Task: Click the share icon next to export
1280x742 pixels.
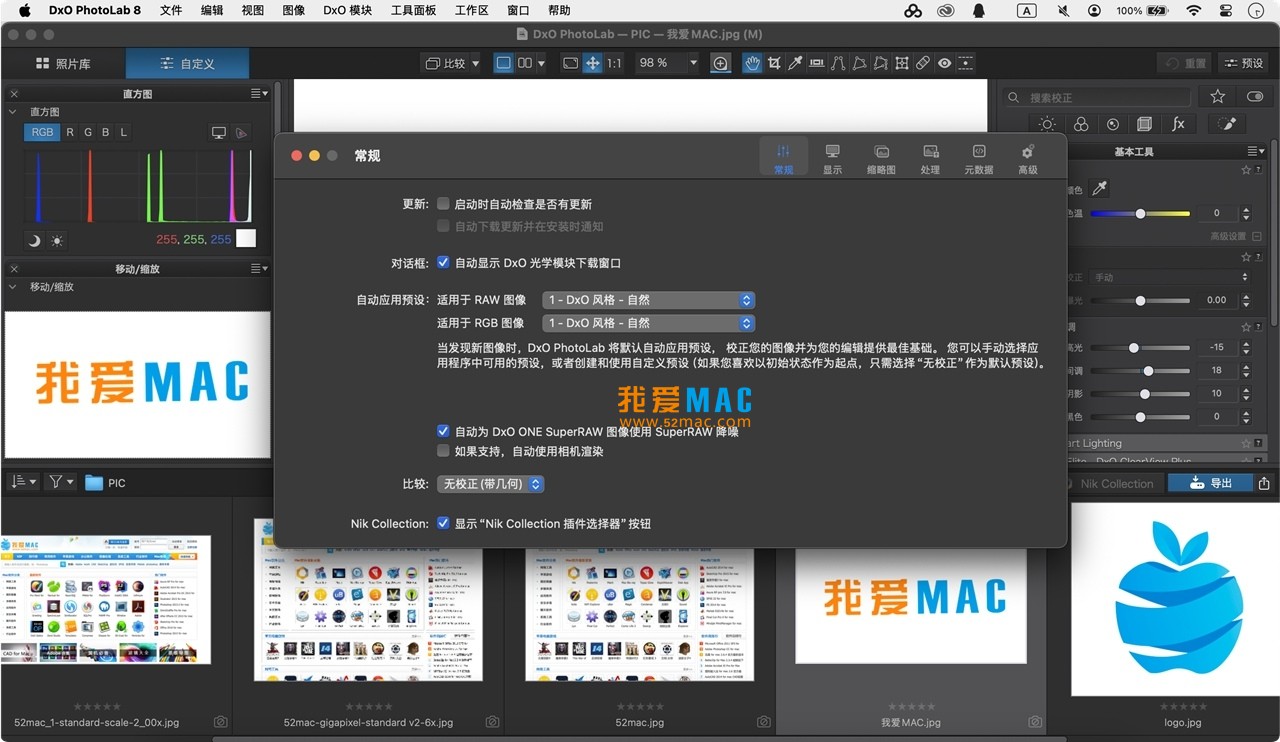Action: click(1264, 483)
